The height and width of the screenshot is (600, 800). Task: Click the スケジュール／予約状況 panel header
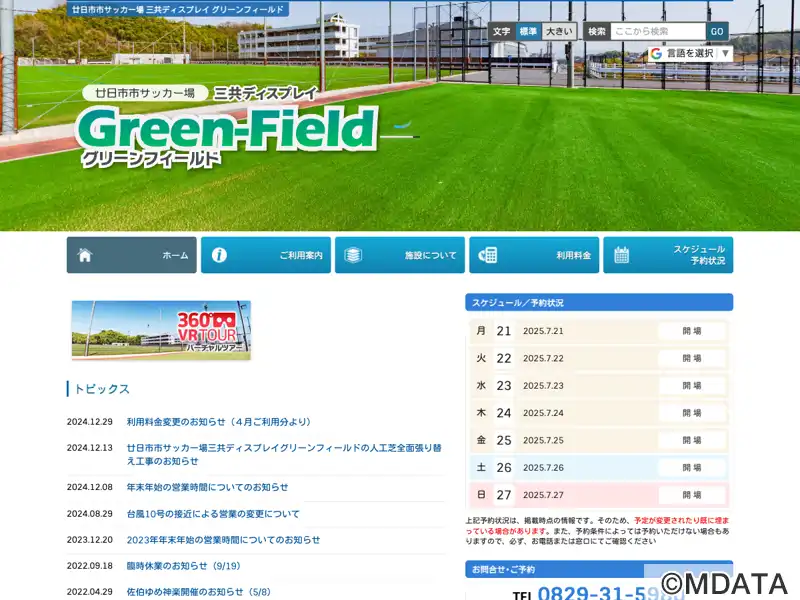[x=599, y=303]
